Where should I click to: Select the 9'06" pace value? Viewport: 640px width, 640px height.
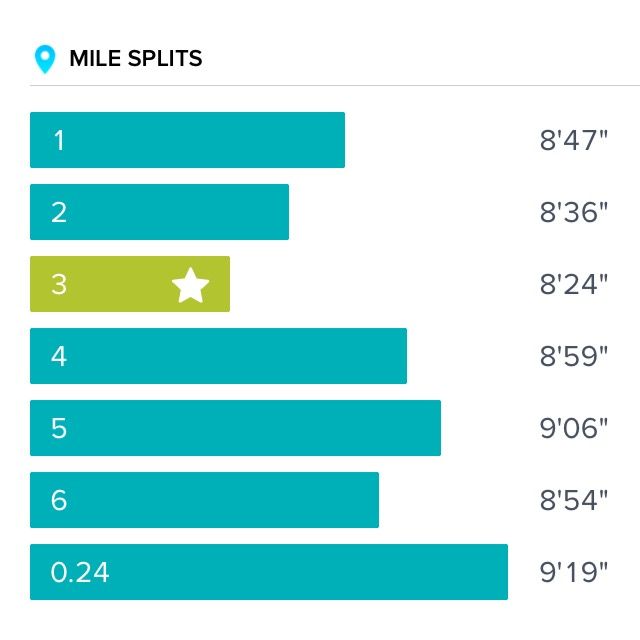coord(574,428)
